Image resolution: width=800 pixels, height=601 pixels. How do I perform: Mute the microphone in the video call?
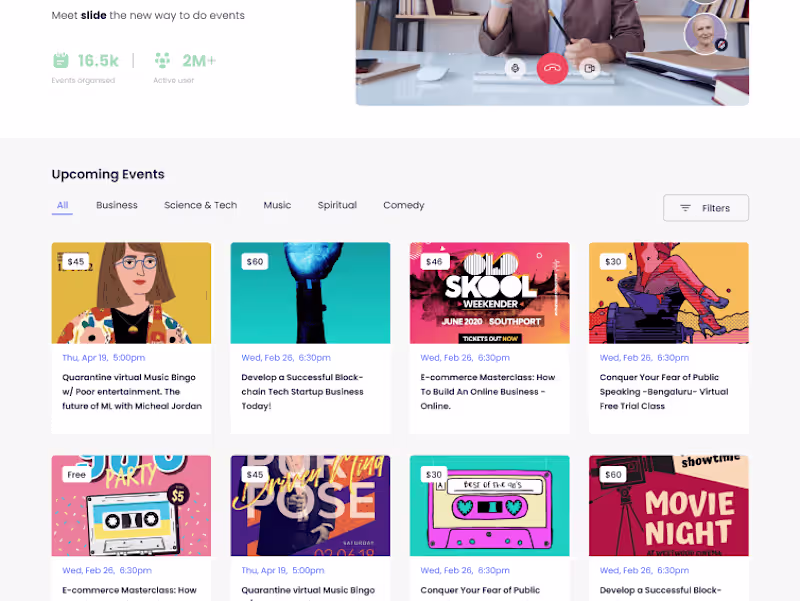click(x=515, y=68)
